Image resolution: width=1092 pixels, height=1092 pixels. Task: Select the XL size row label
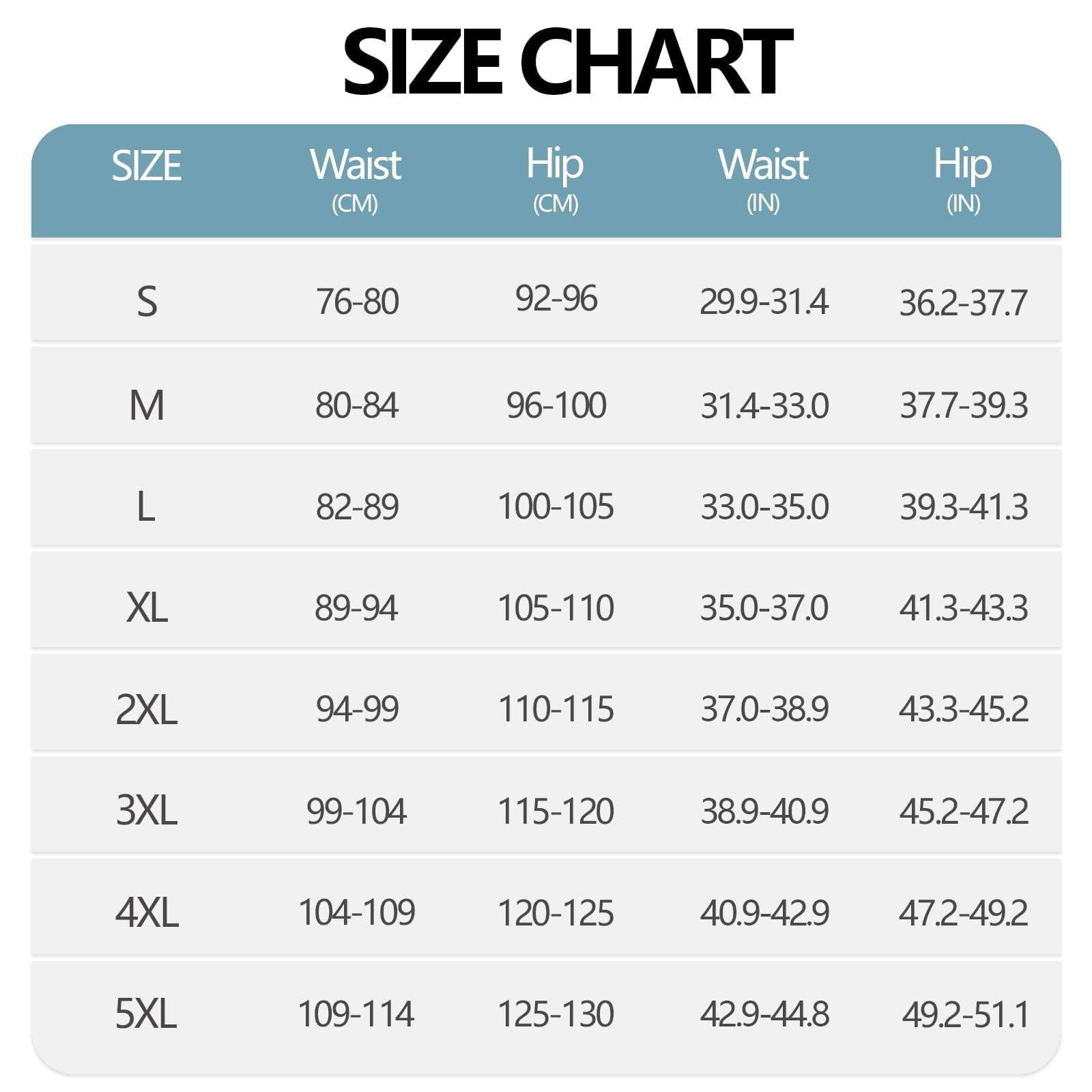147,607
